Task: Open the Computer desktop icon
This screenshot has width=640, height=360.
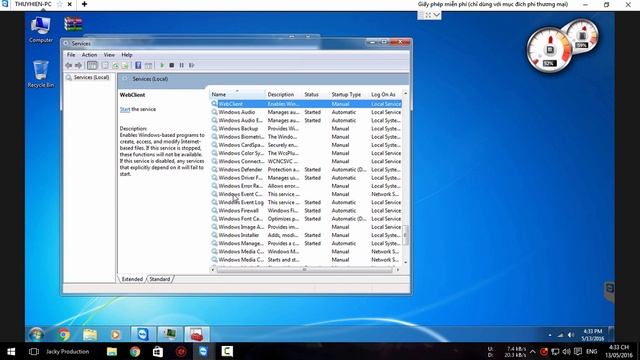Action: pyautogui.click(x=41, y=30)
